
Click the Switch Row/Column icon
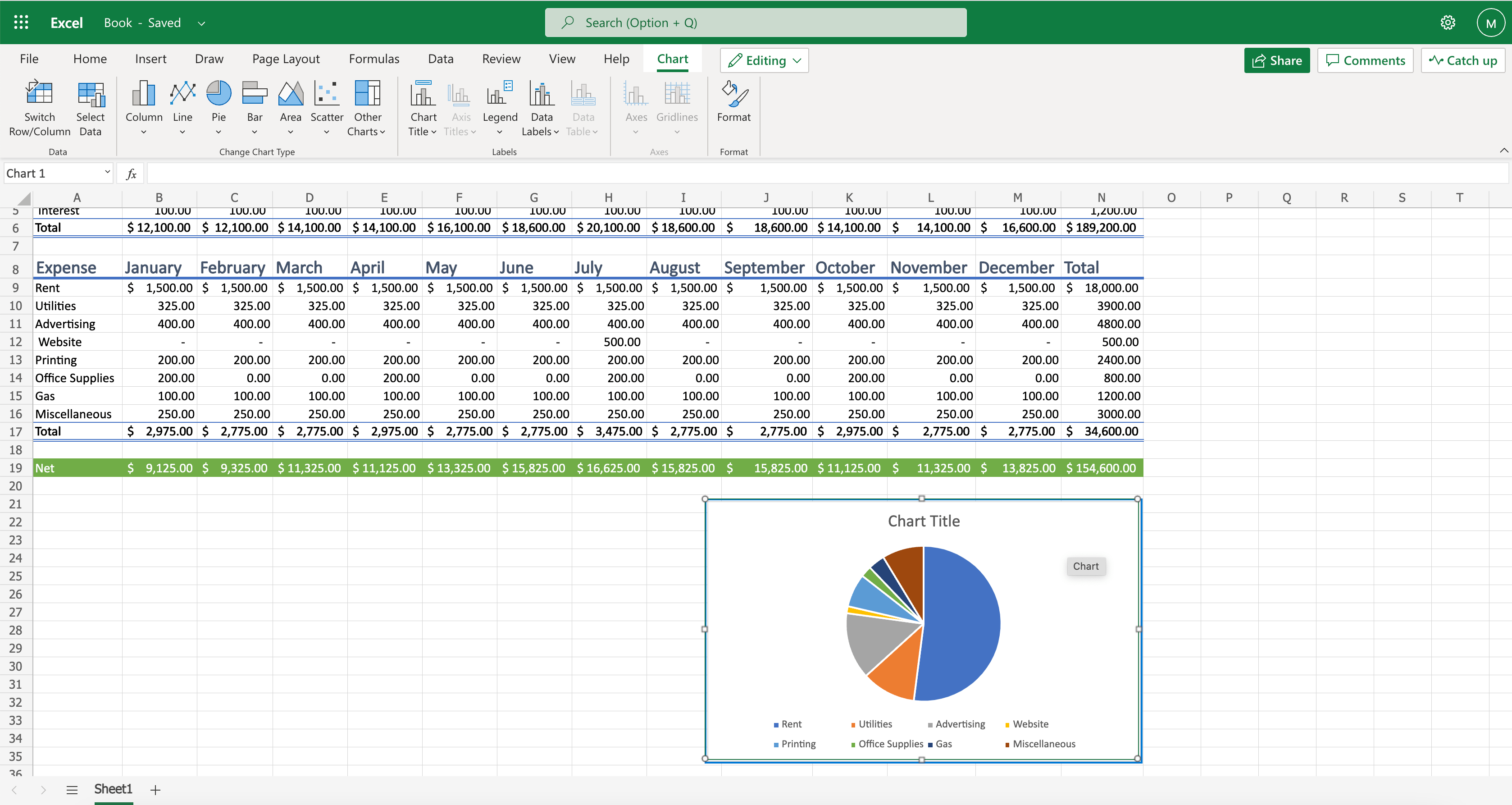[x=39, y=94]
